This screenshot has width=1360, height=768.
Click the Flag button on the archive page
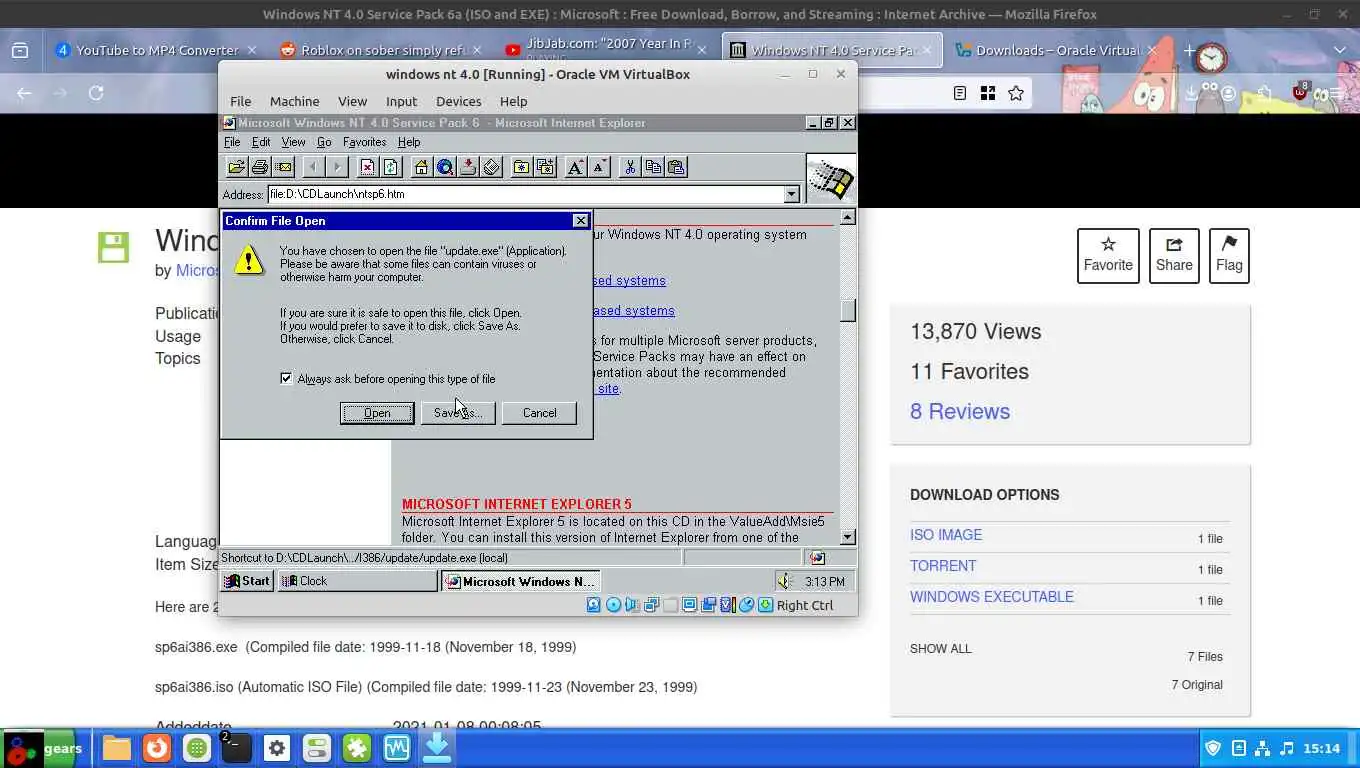click(1229, 256)
